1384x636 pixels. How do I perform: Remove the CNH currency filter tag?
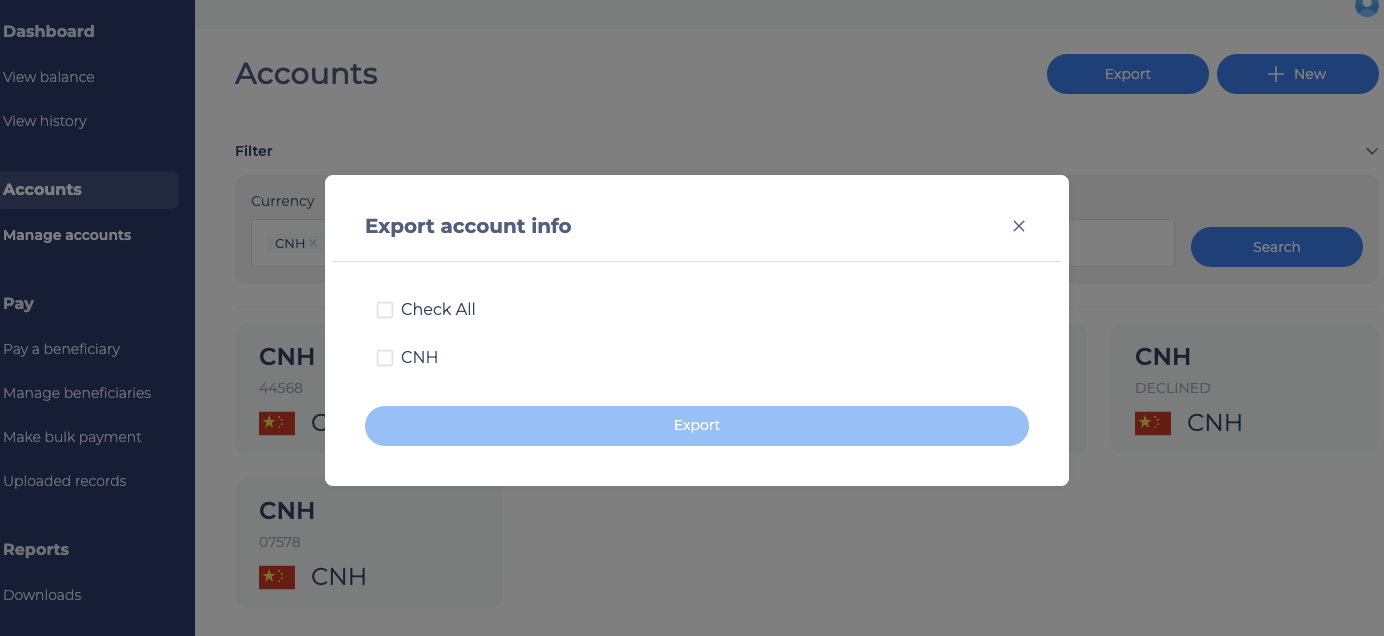tap(313, 243)
